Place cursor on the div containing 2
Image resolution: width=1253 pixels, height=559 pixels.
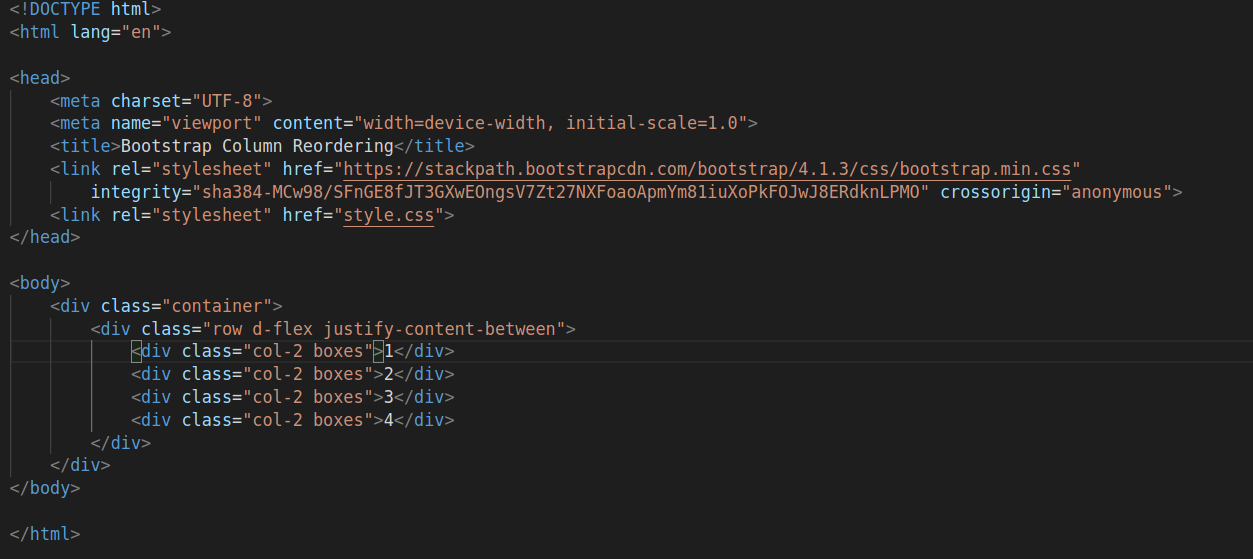(292, 375)
